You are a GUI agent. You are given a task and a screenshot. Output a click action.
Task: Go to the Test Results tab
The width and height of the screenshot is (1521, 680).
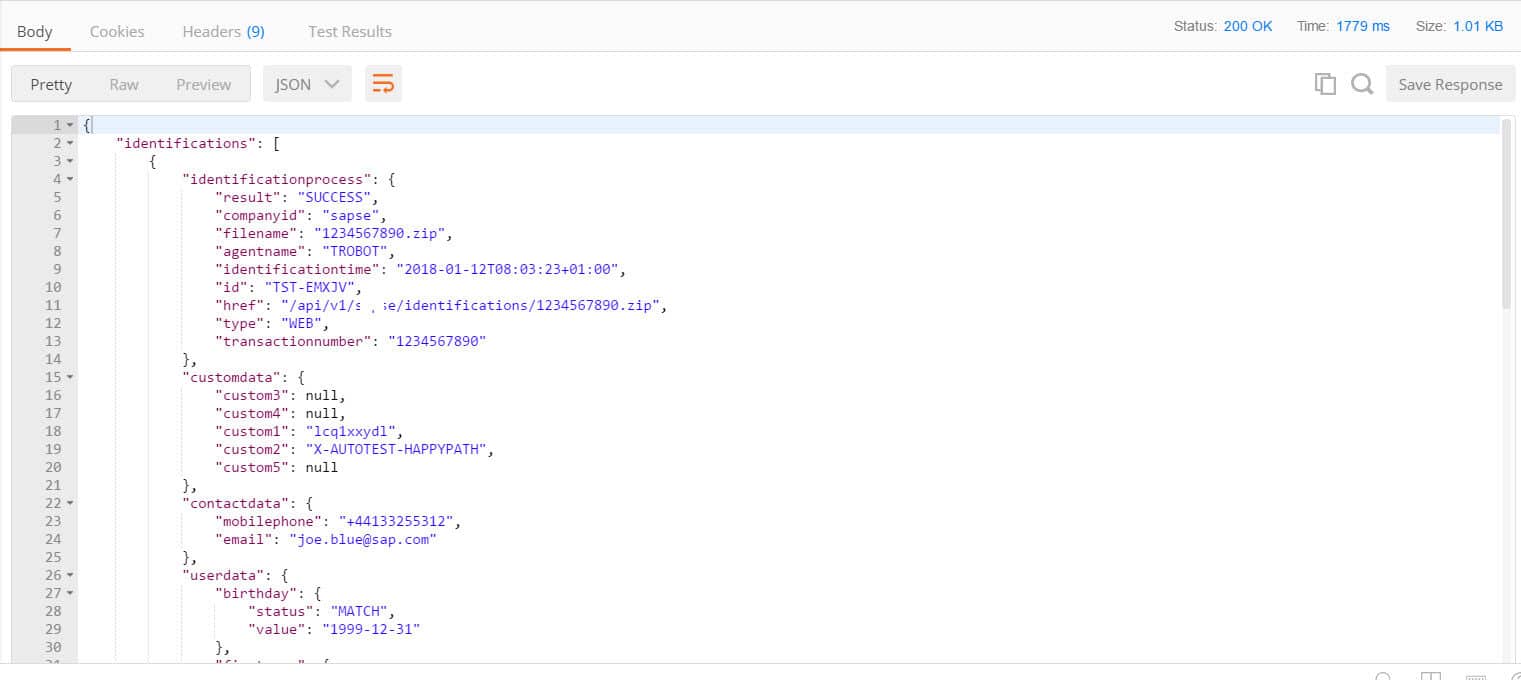click(350, 31)
